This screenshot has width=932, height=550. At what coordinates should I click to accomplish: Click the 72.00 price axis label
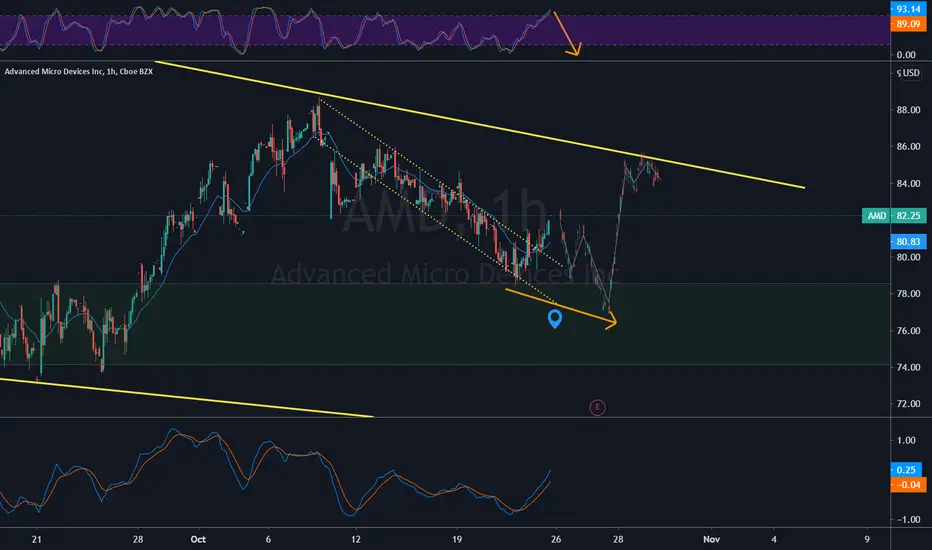(x=908, y=404)
